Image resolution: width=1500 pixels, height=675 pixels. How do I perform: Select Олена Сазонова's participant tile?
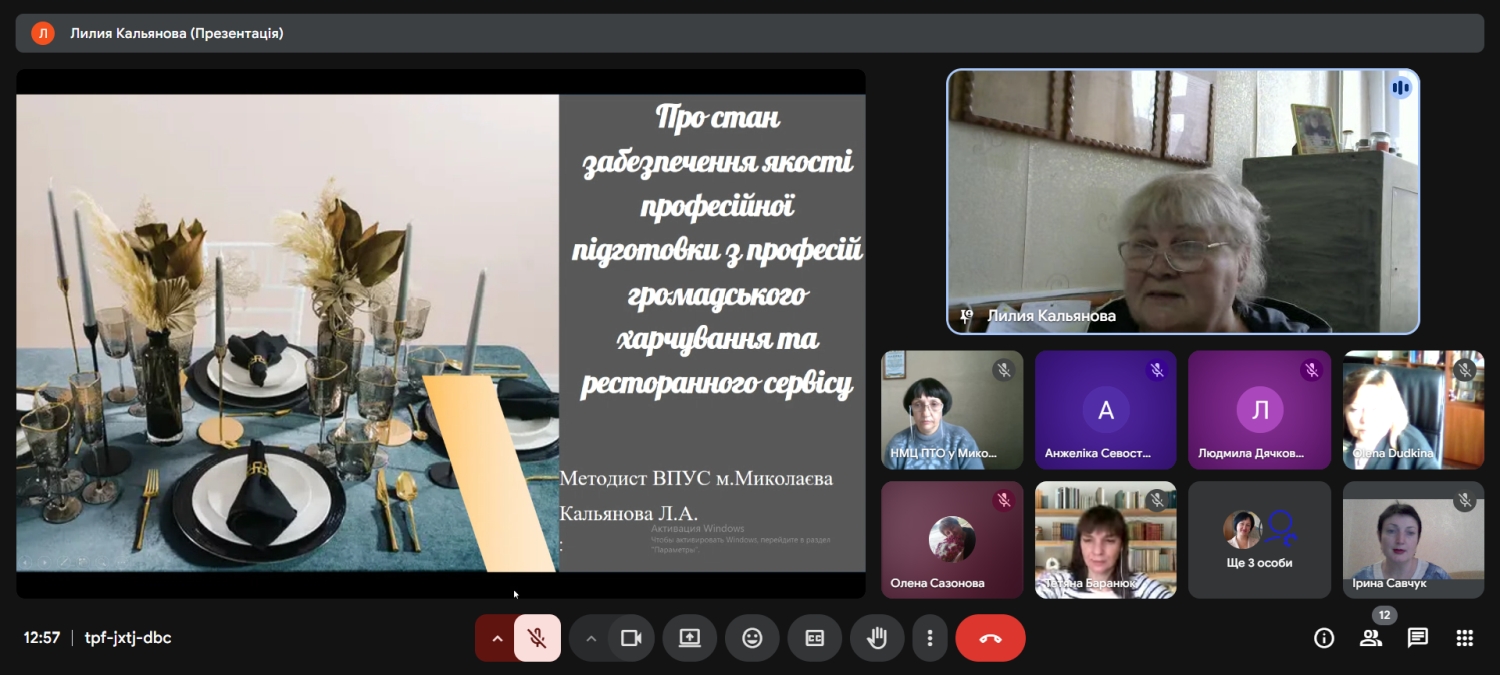tap(951, 540)
